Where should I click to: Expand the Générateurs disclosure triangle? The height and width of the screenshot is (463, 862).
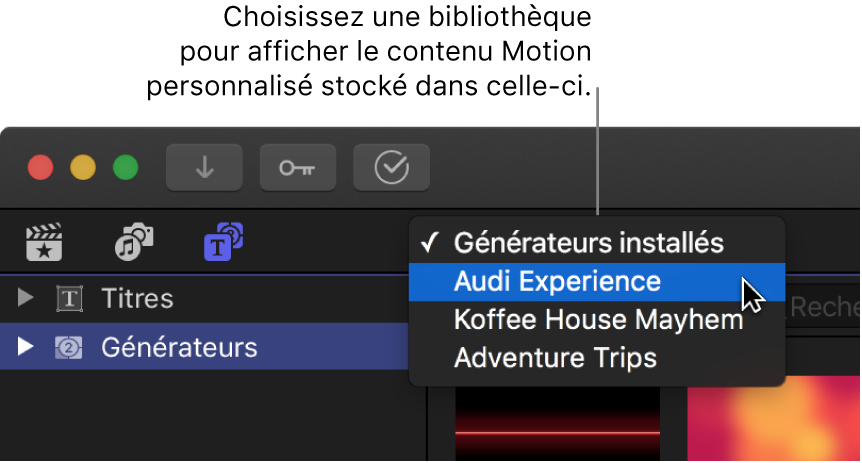[x=27, y=348]
